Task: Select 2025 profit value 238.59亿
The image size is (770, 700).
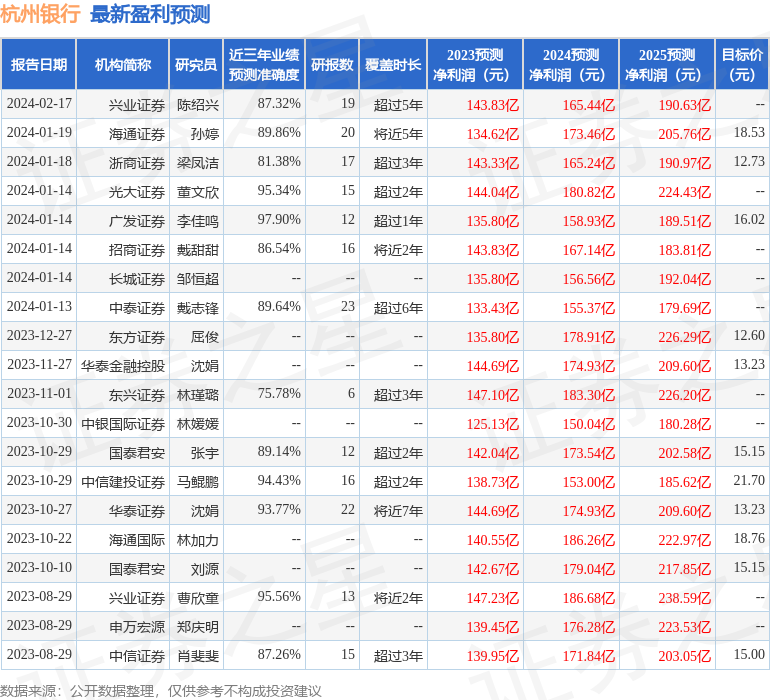Action: (685, 597)
